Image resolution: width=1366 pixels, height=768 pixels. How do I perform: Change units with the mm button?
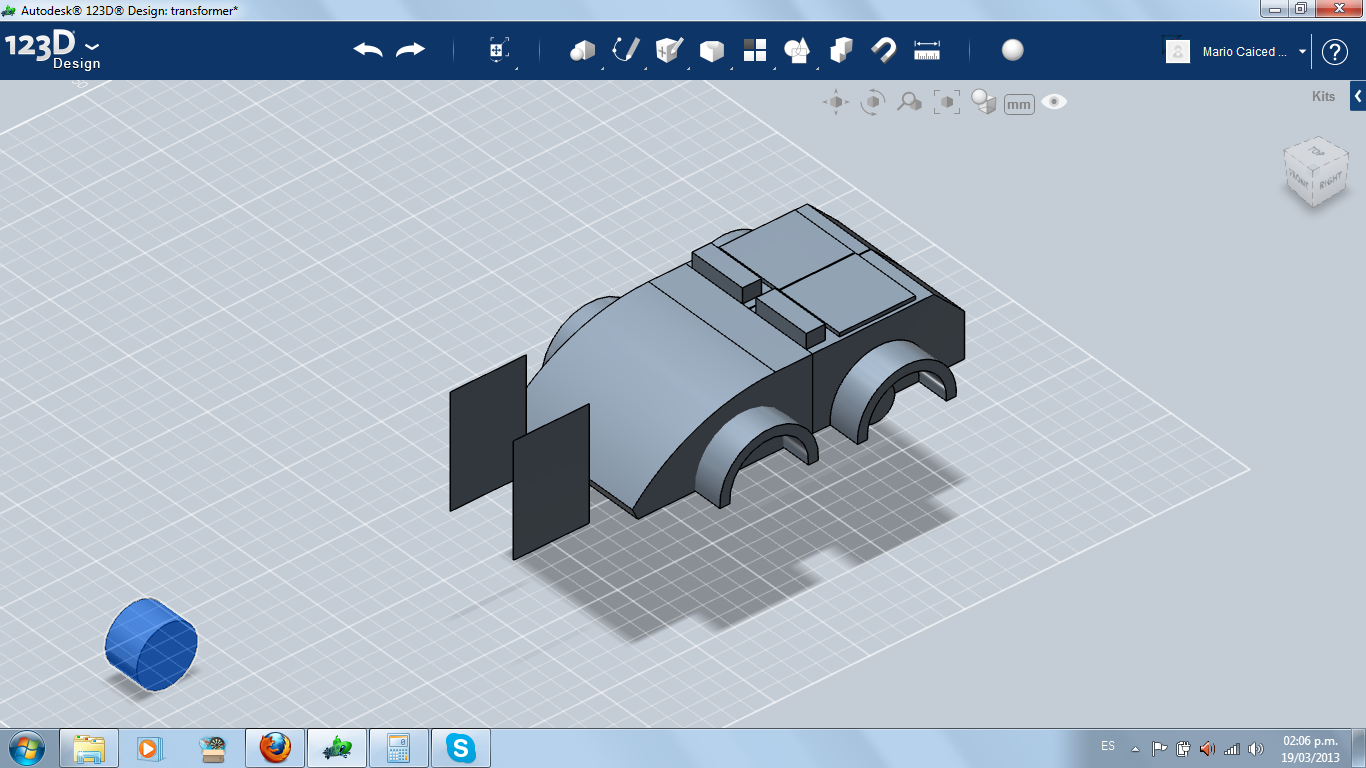1019,104
